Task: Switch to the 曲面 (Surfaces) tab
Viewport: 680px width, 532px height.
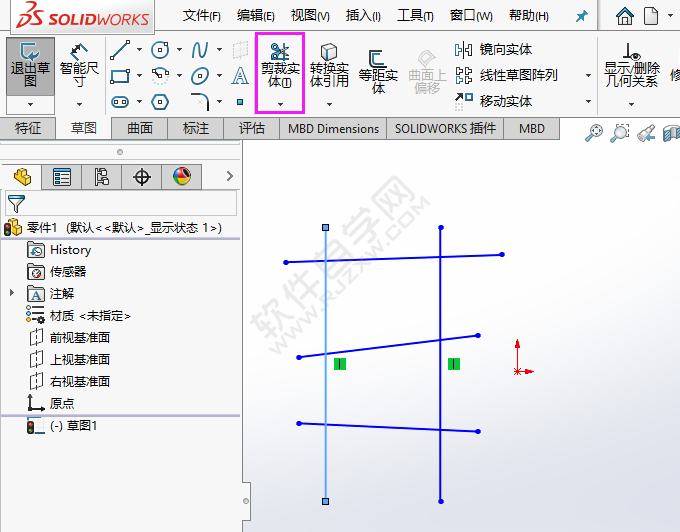Action: click(x=140, y=128)
